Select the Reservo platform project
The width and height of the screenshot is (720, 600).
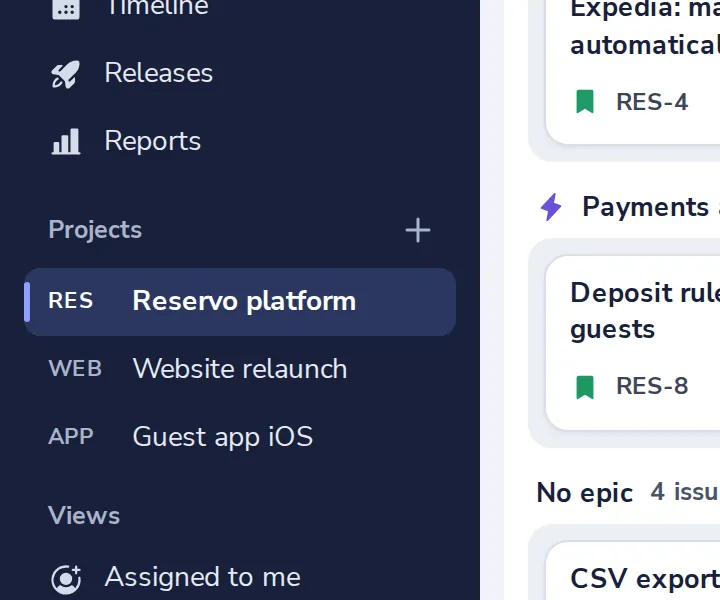[240, 302]
